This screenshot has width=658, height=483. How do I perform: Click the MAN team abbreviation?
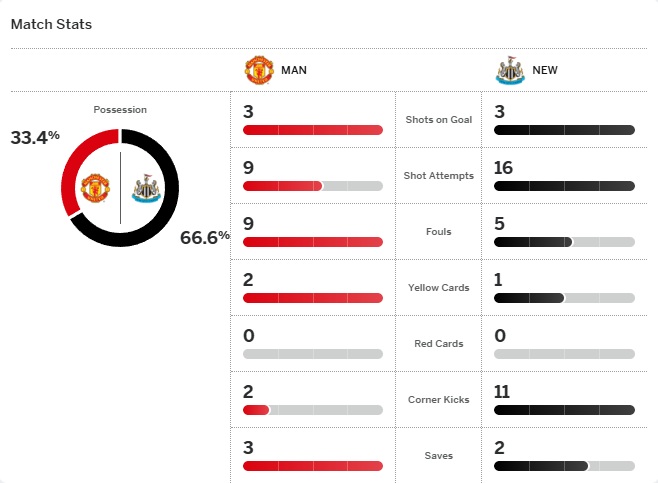pyautogui.click(x=294, y=71)
